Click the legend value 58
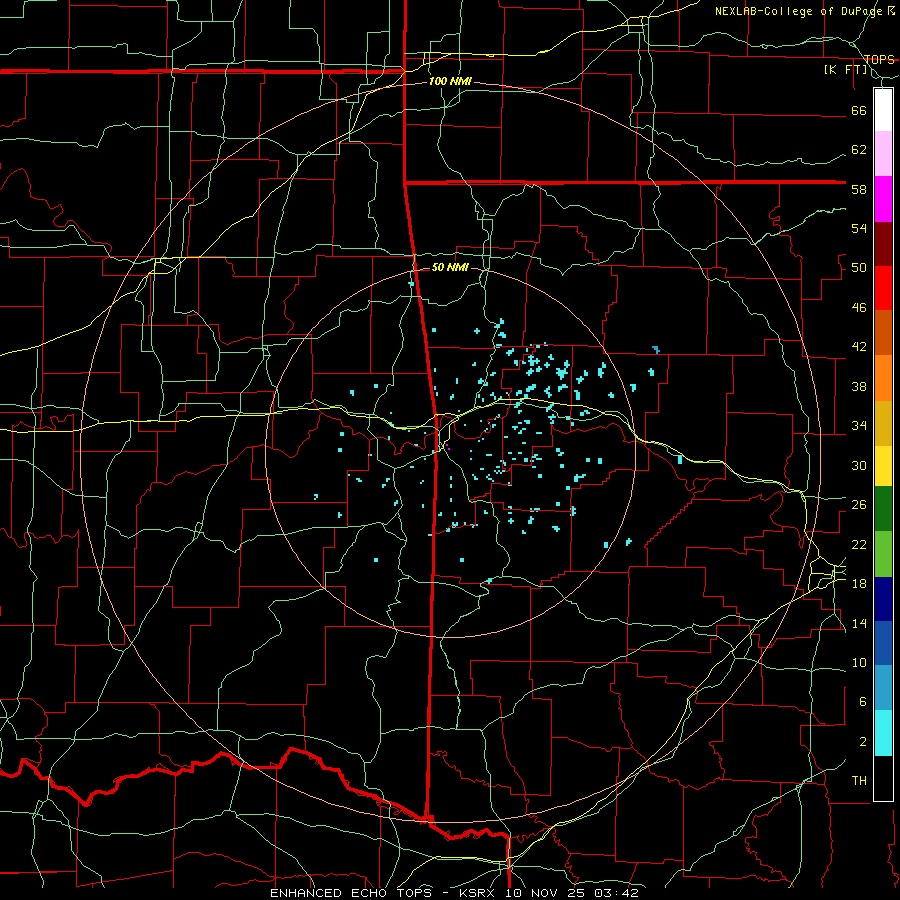The width and height of the screenshot is (900, 900). (859, 189)
